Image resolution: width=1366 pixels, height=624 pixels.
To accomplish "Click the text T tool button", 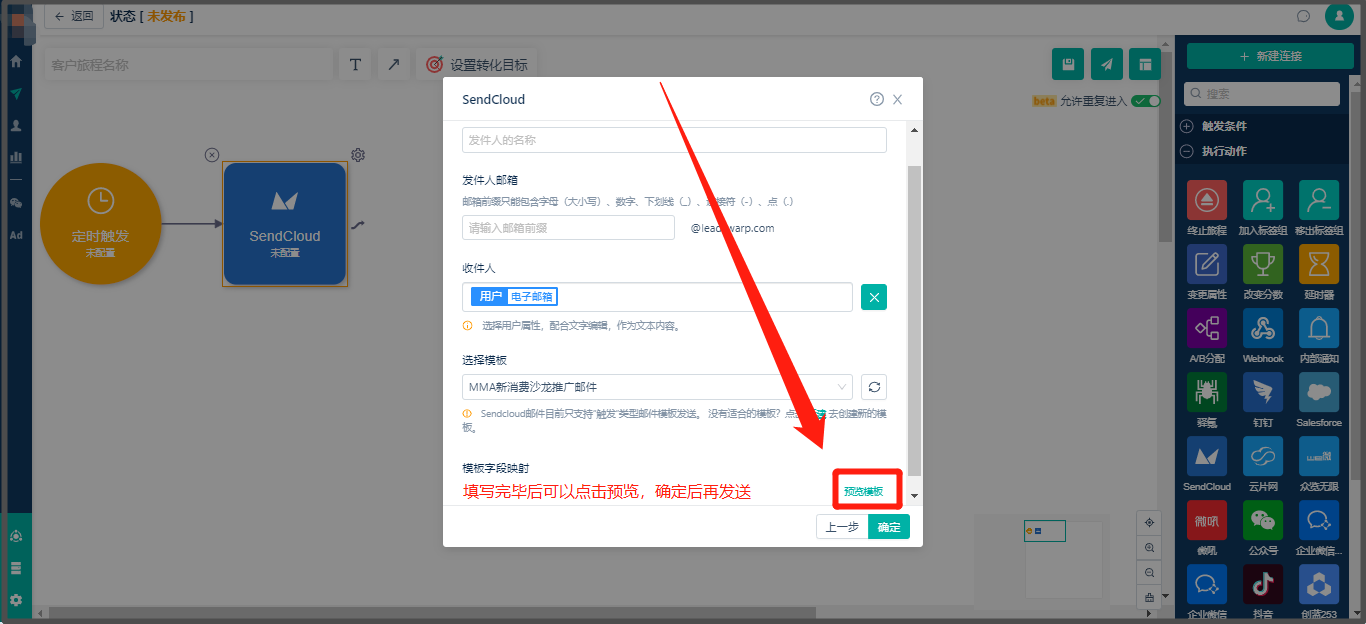I will pyautogui.click(x=355, y=64).
